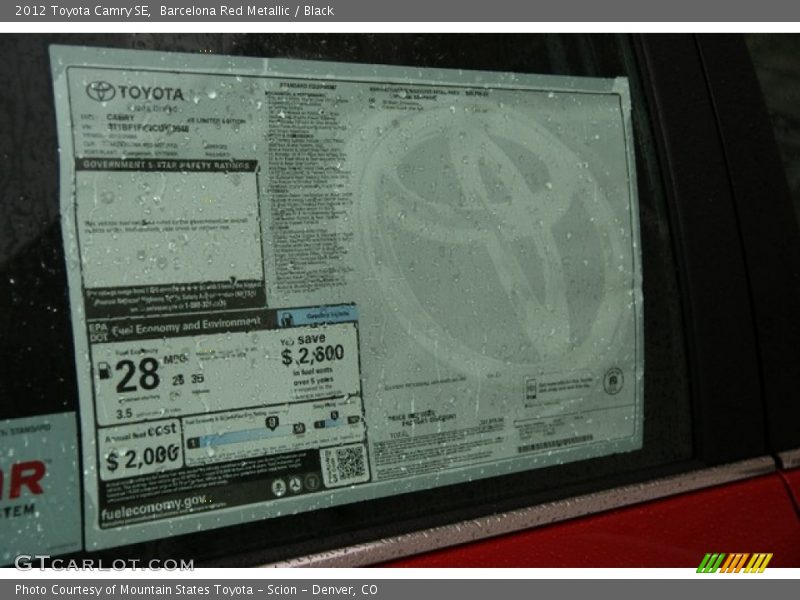Click the 'TOYOTA' wordmark on the sticker
Screen dimensions: 800x600
(151, 93)
